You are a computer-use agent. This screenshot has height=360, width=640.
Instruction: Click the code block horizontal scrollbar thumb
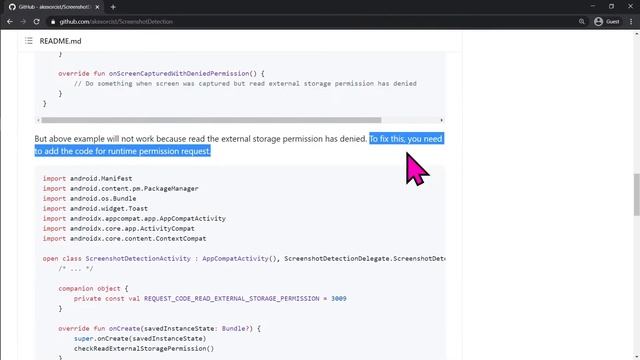[x=211, y=120]
